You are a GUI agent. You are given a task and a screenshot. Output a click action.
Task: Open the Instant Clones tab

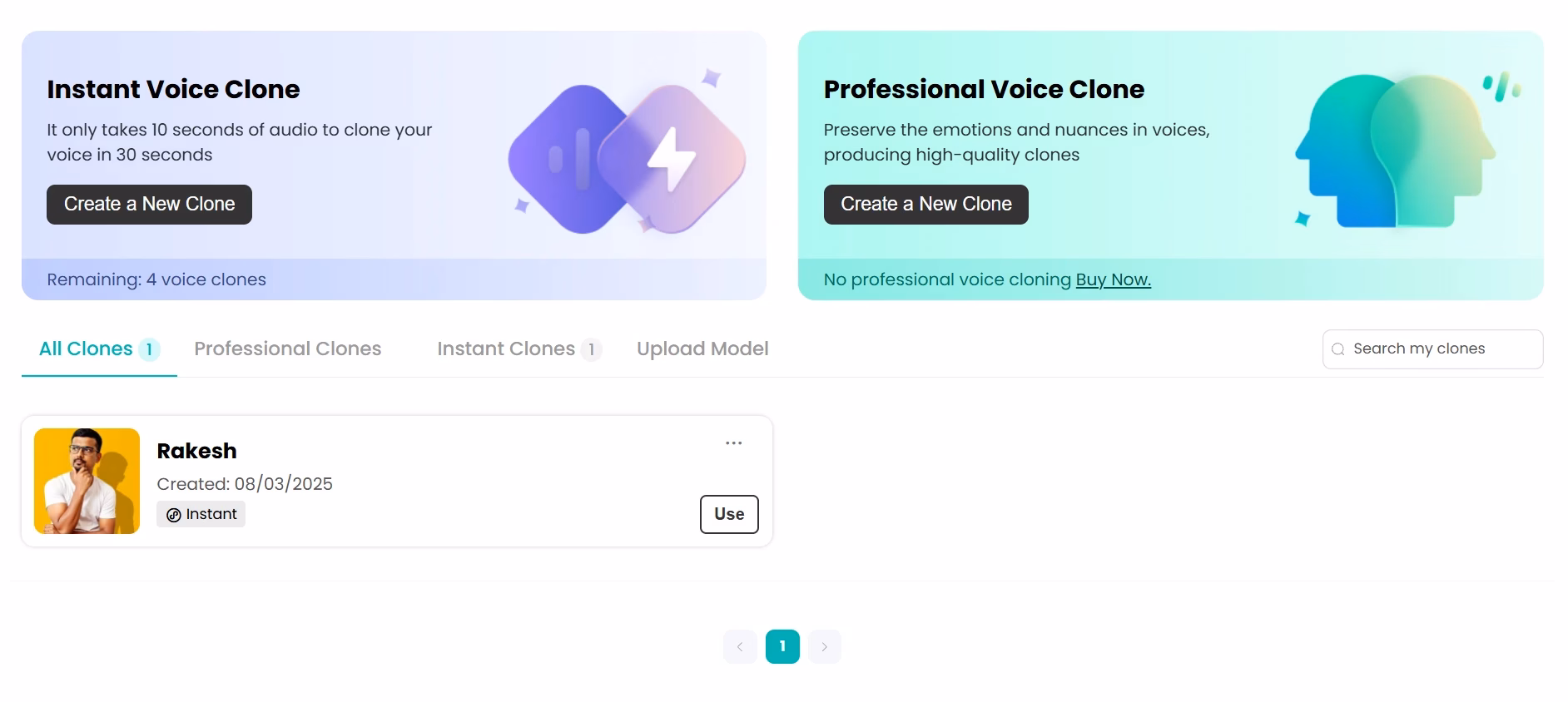pyautogui.click(x=519, y=349)
